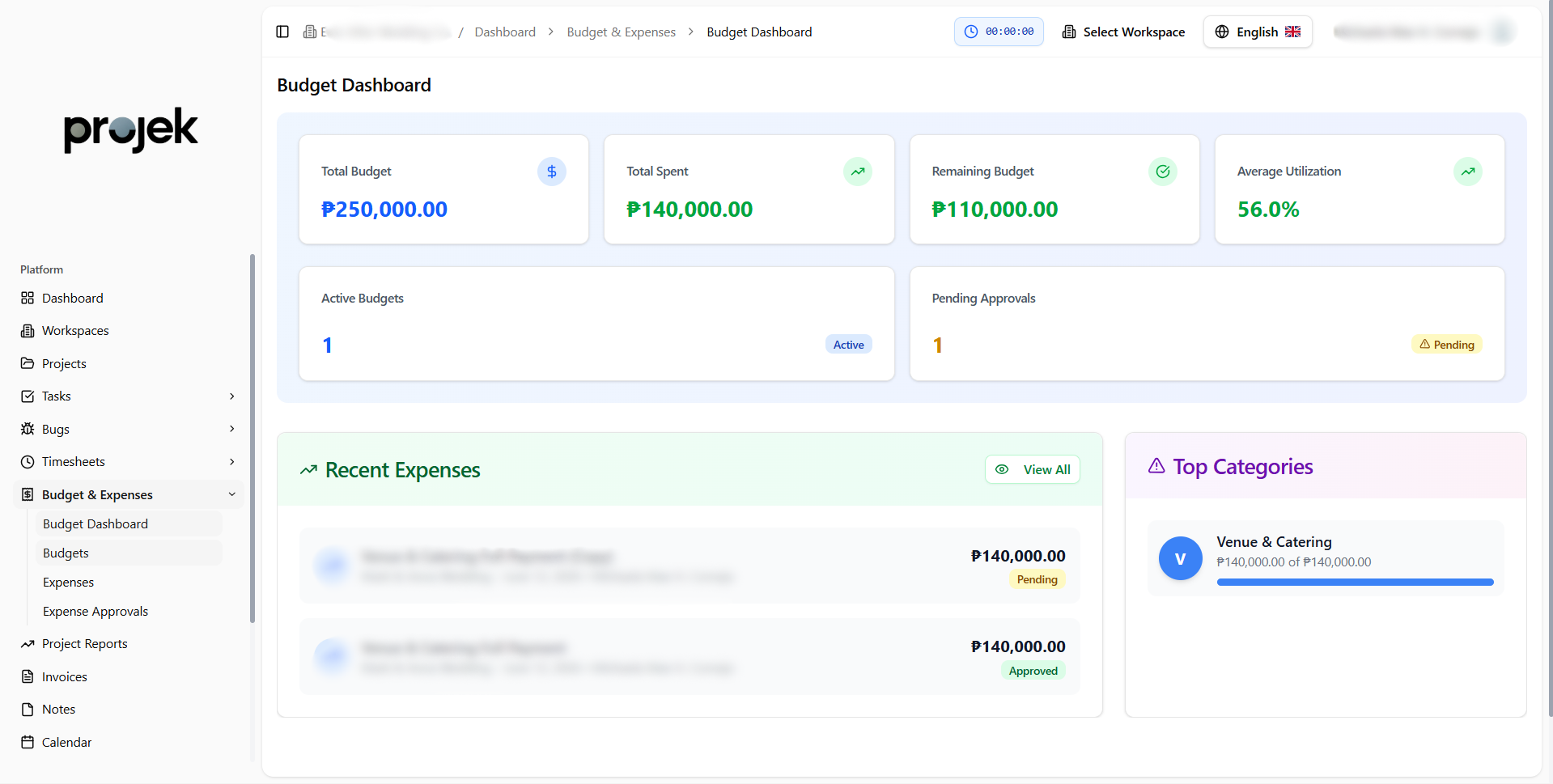
Task: Open the English language selector
Action: point(1257,32)
